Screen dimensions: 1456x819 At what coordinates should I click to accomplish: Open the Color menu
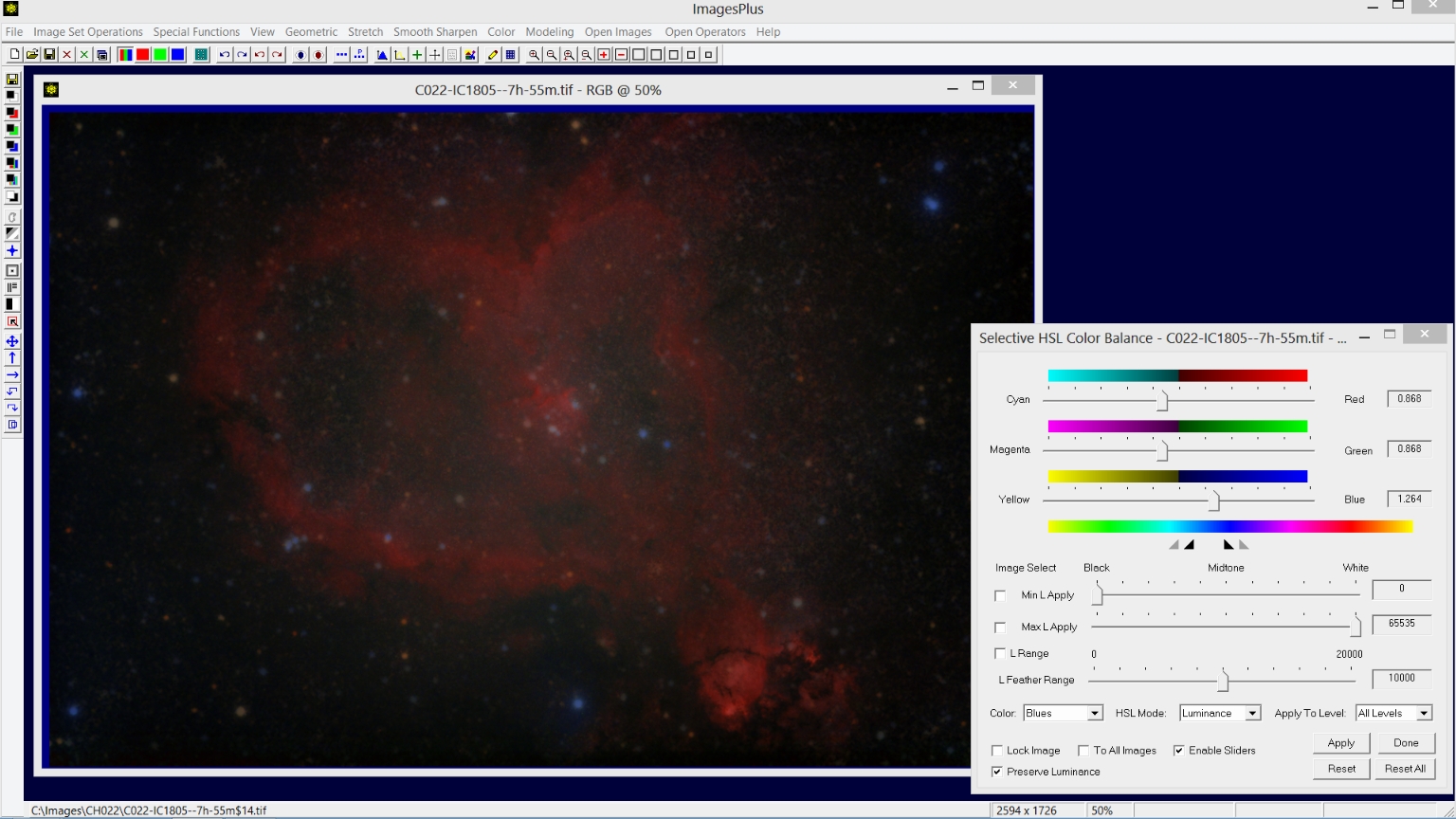click(x=501, y=31)
